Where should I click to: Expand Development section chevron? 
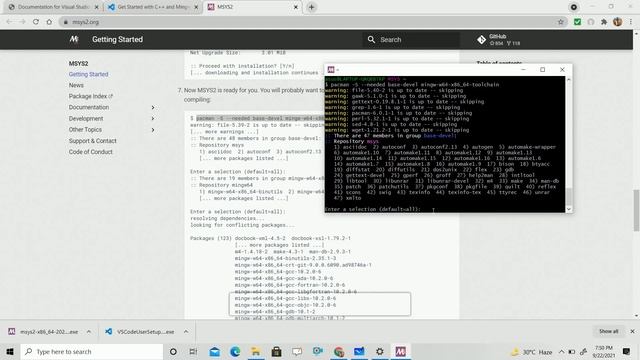coord(153,118)
